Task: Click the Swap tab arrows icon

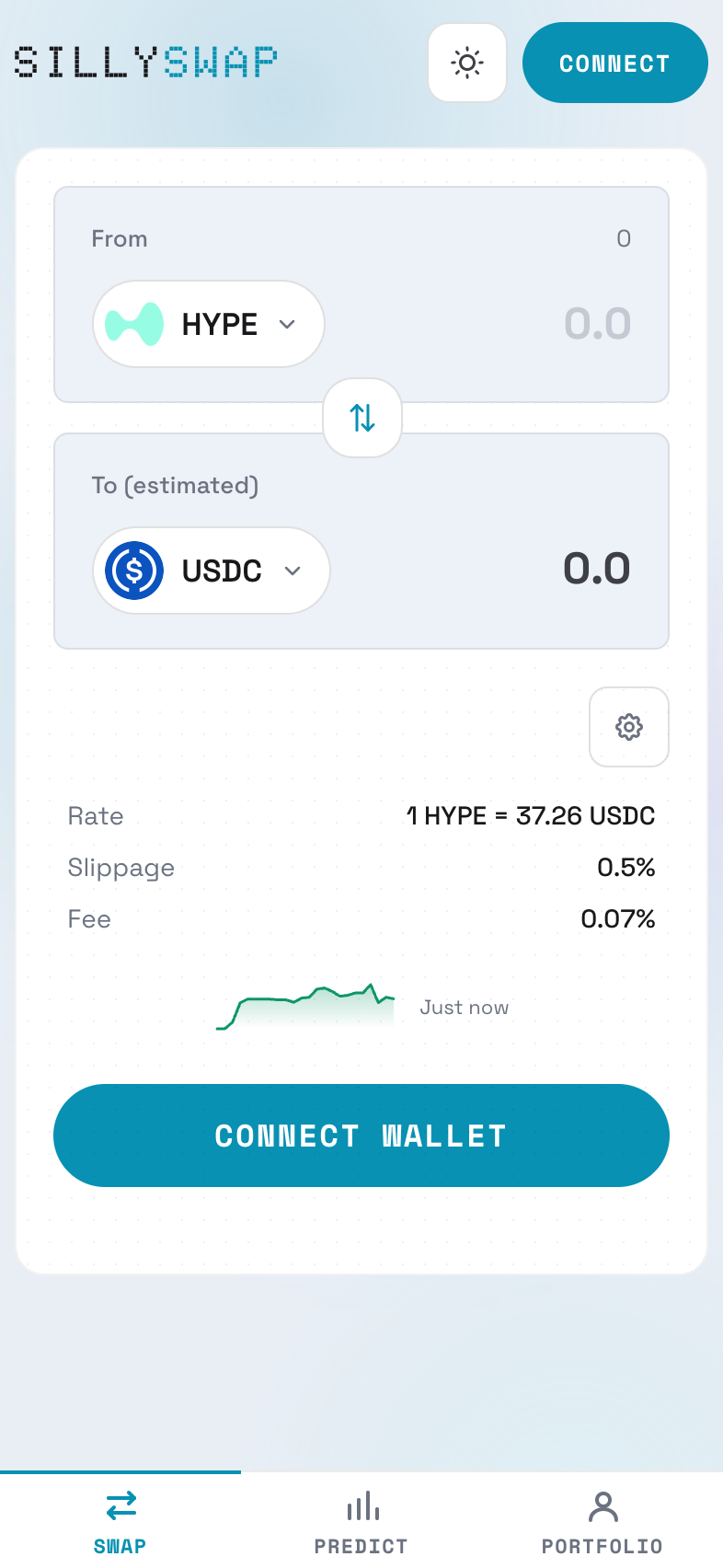Action: (x=120, y=1506)
